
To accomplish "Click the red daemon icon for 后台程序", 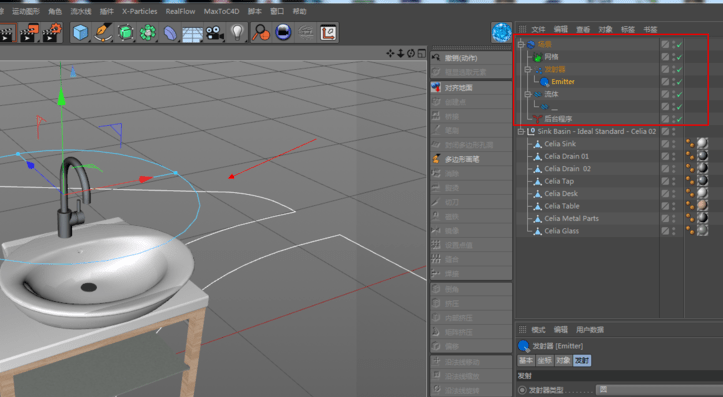I will pos(537,119).
